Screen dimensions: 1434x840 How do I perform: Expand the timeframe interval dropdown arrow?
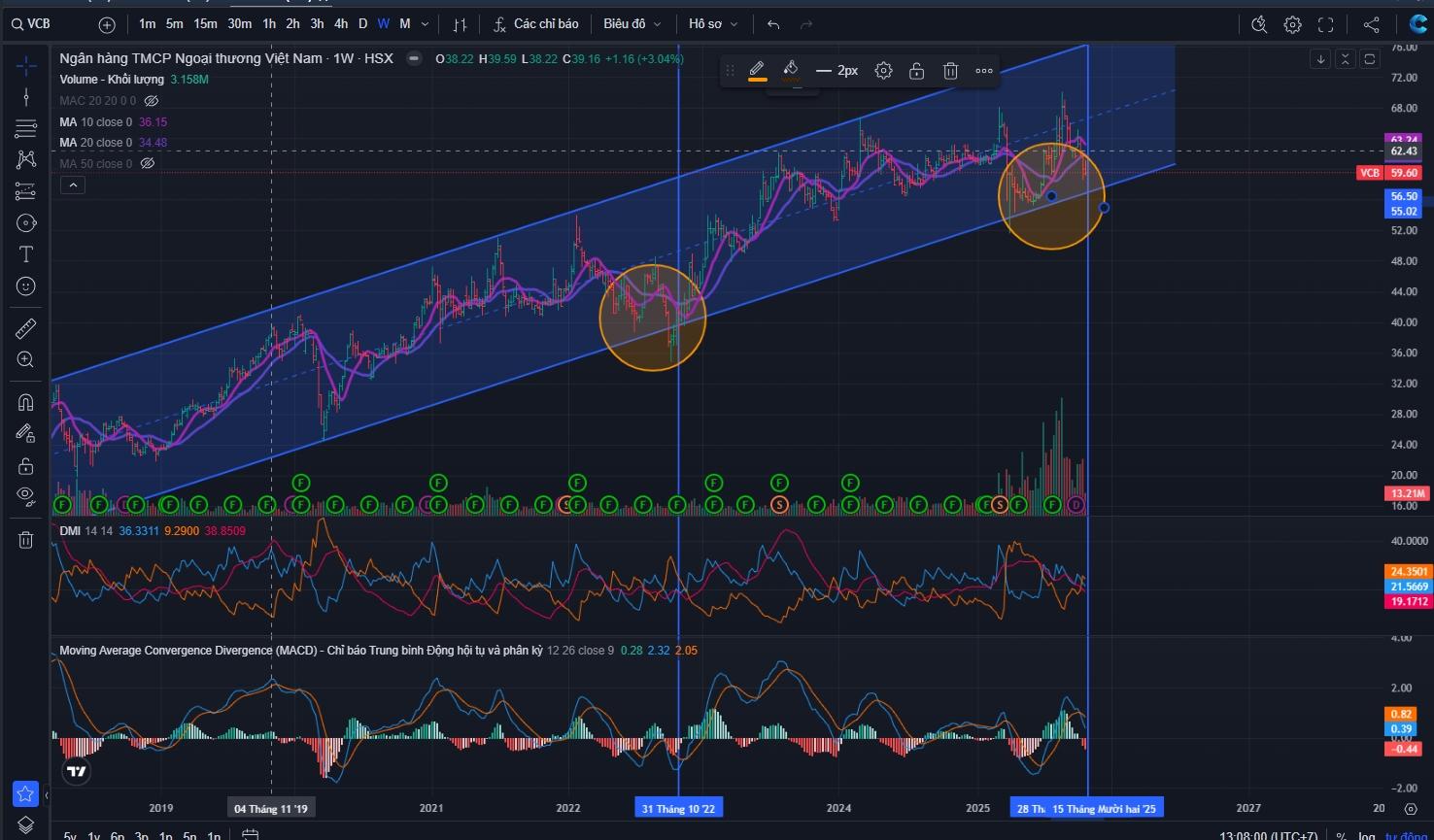point(426,24)
